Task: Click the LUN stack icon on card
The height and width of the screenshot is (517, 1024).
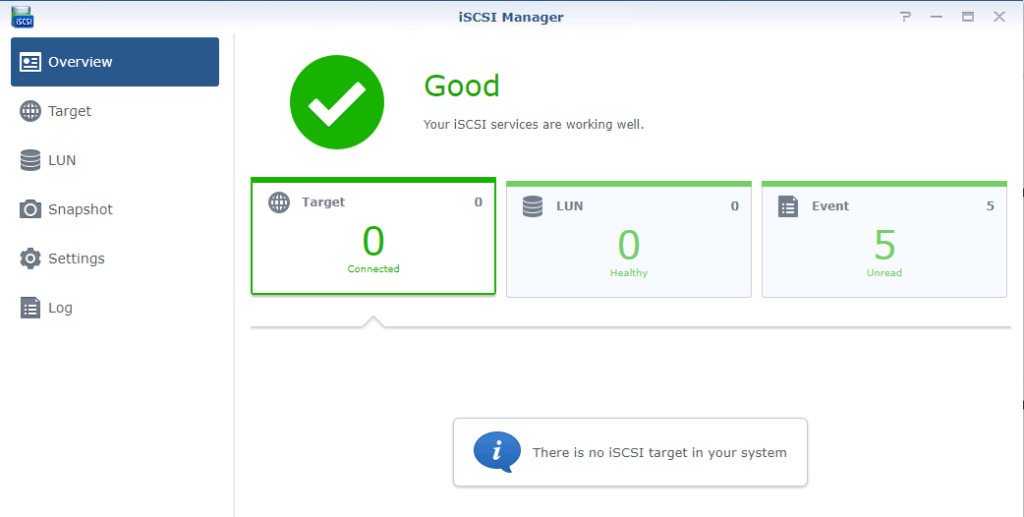Action: tap(533, 206)
